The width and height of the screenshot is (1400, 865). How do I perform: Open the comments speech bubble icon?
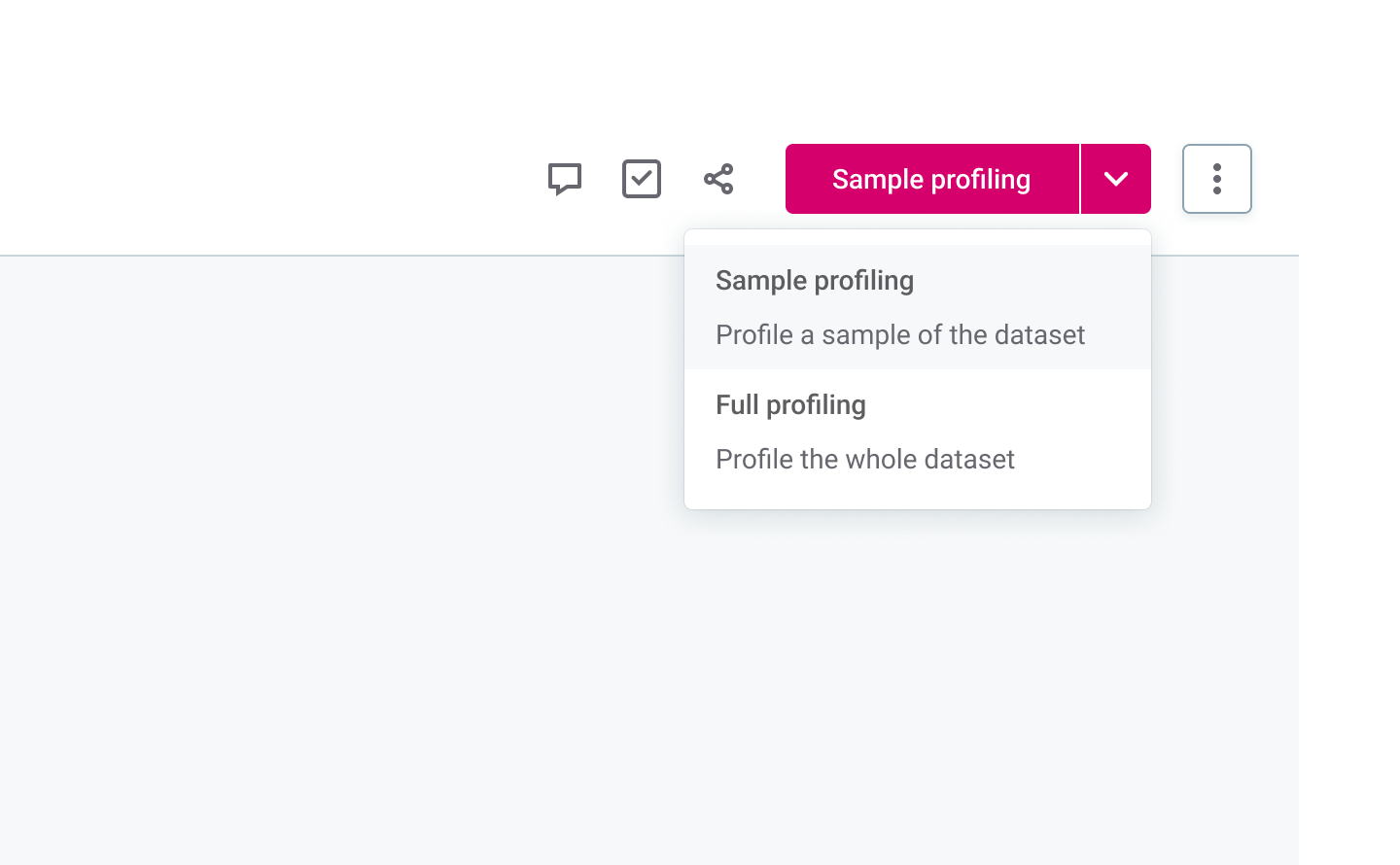tap(564, 179)
